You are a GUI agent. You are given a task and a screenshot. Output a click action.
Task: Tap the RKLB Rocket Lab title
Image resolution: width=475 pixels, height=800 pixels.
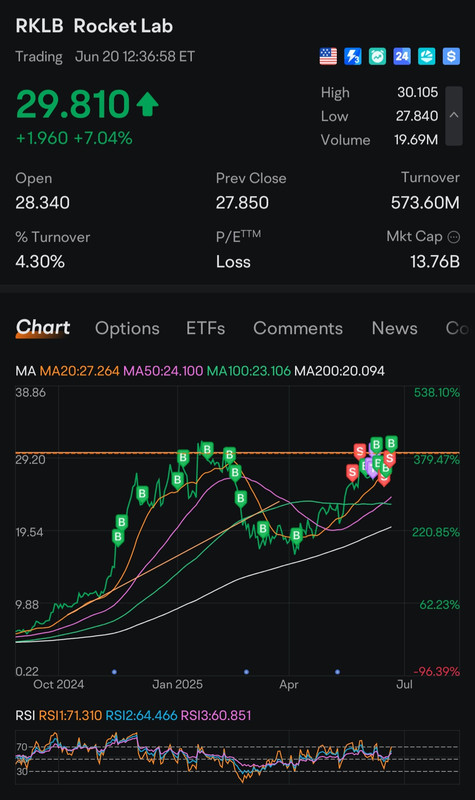94,26
